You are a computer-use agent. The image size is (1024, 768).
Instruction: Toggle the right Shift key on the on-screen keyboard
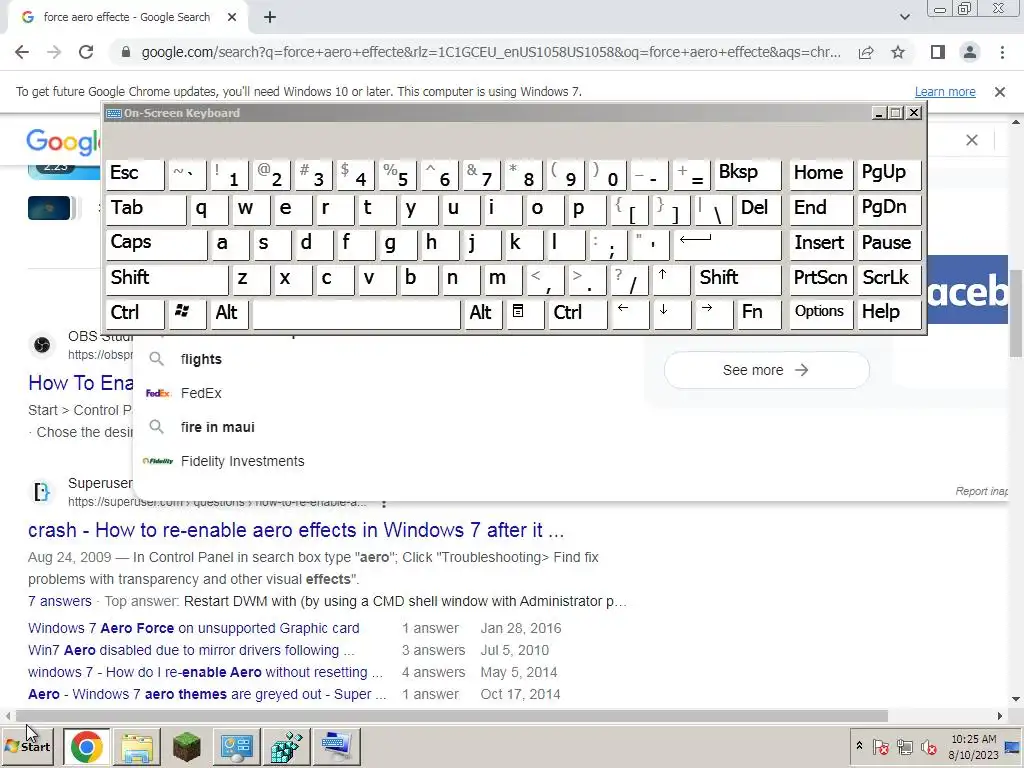[x=737, y=279]
